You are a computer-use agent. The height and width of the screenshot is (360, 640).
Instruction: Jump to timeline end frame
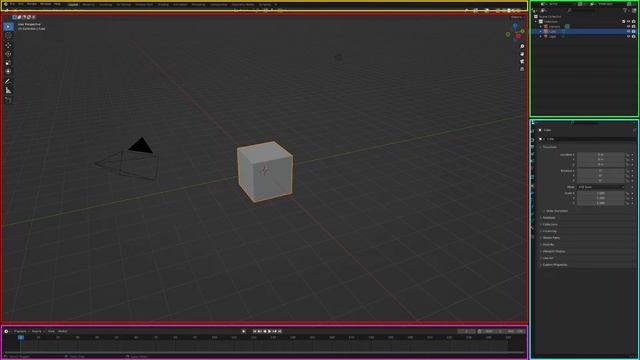pos(280,331)
